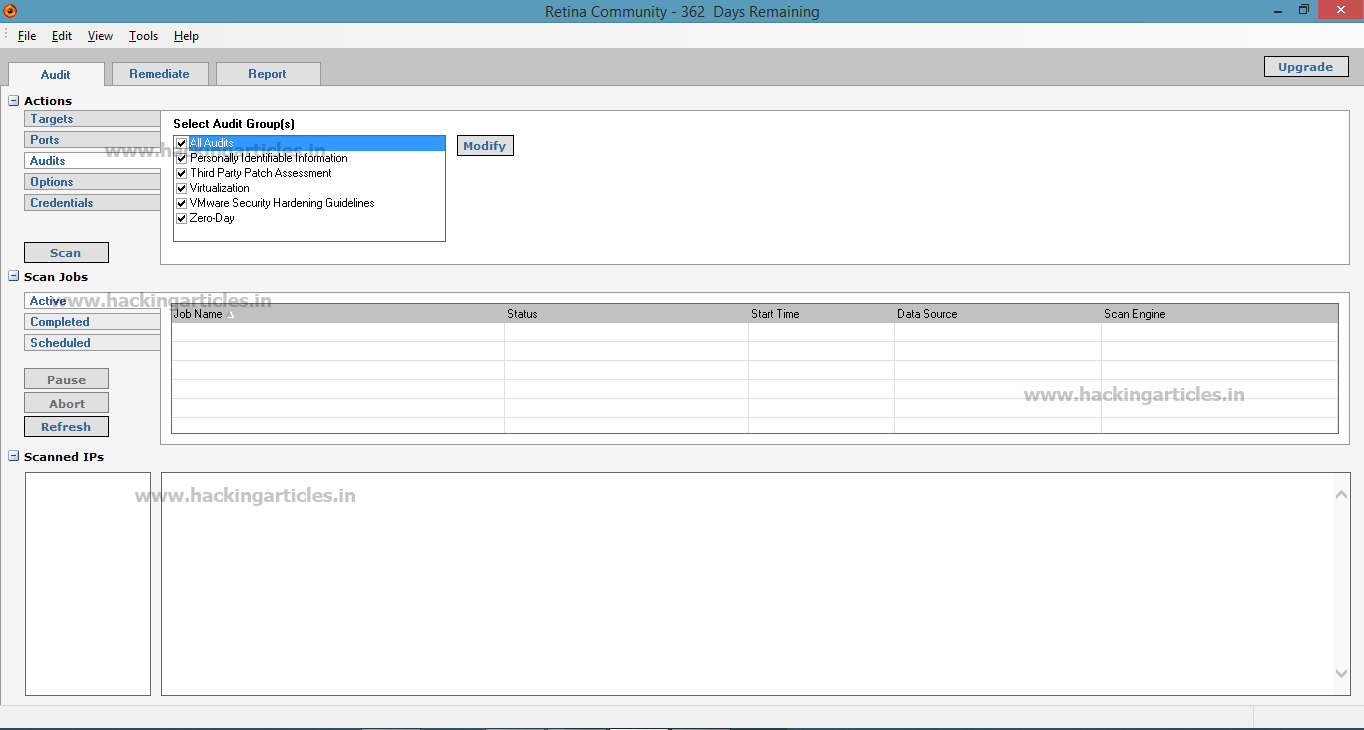Image resolution: width=1364 pixels, height=730 pixels.
Task: Click the Modify button
Action: point(485,146)
